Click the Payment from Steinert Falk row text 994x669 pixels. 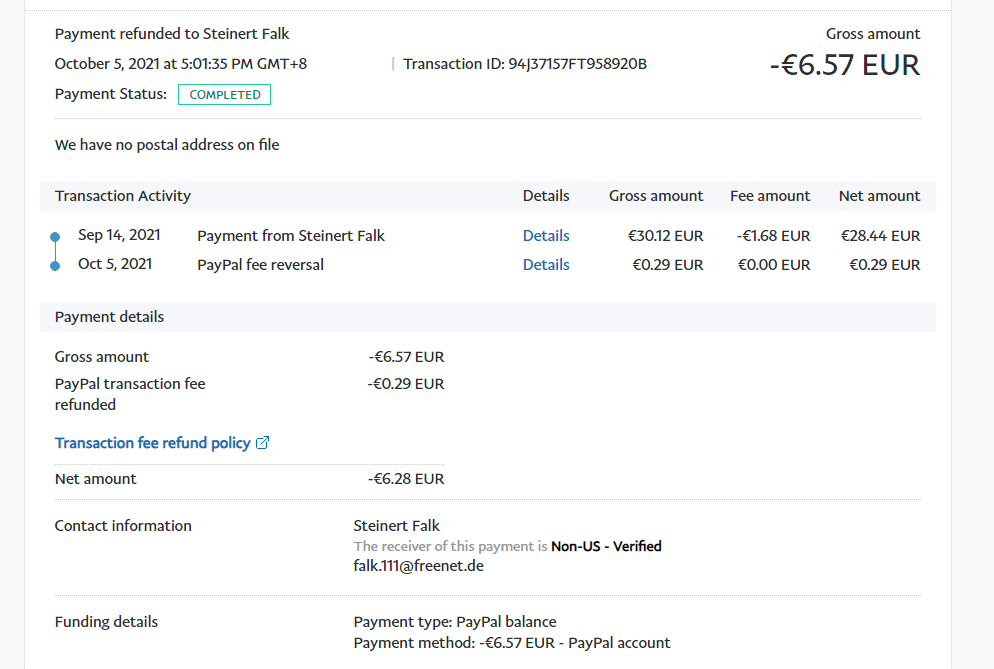coord(291,236)
